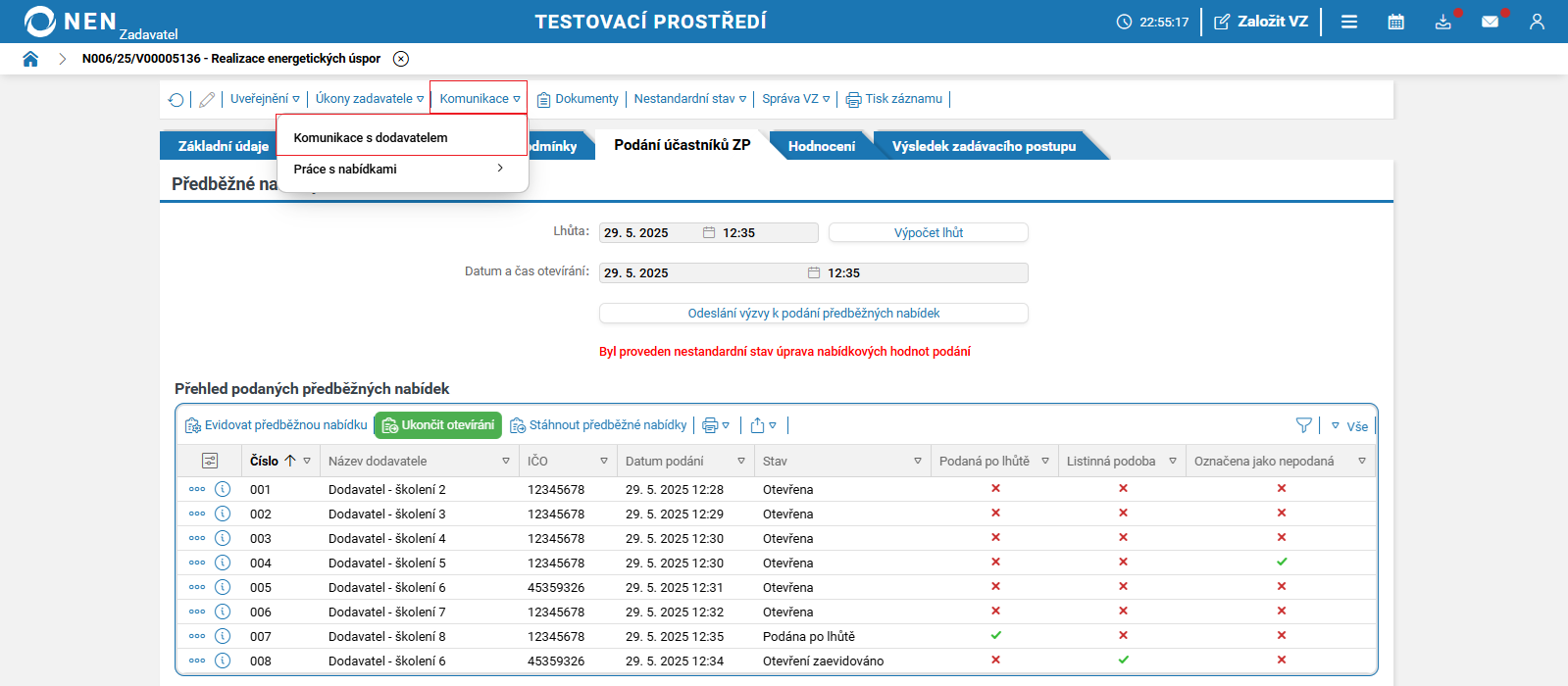Viewport: 1568px width, 686px height.
Task: Select Komunikace s dodavatelem menu item
Action: [371, 137]
